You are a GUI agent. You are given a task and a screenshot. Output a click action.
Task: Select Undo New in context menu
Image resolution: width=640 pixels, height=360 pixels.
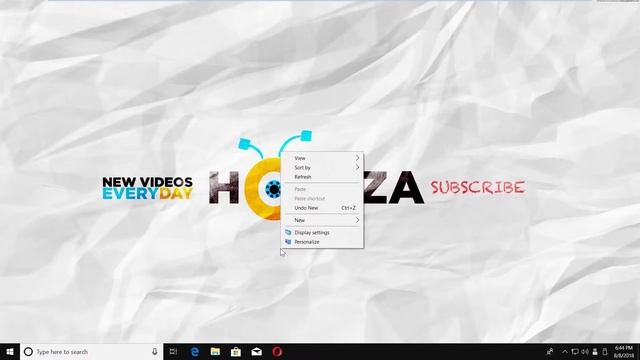322,208
